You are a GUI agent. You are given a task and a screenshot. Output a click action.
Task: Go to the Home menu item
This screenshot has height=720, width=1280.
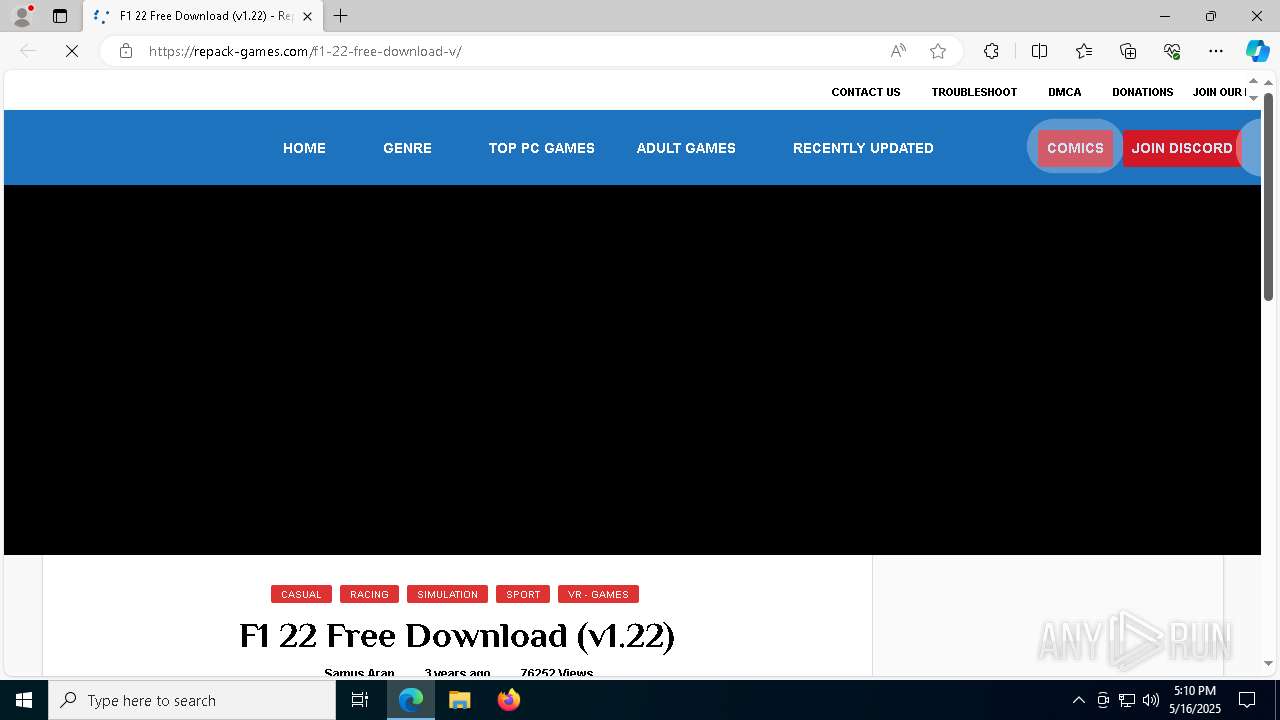pyautogui.click(x=304, y=148)
